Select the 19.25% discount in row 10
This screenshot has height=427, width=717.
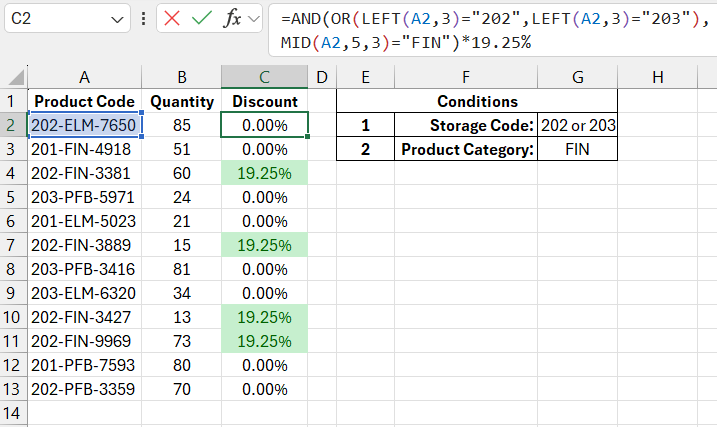click(264, 317)
